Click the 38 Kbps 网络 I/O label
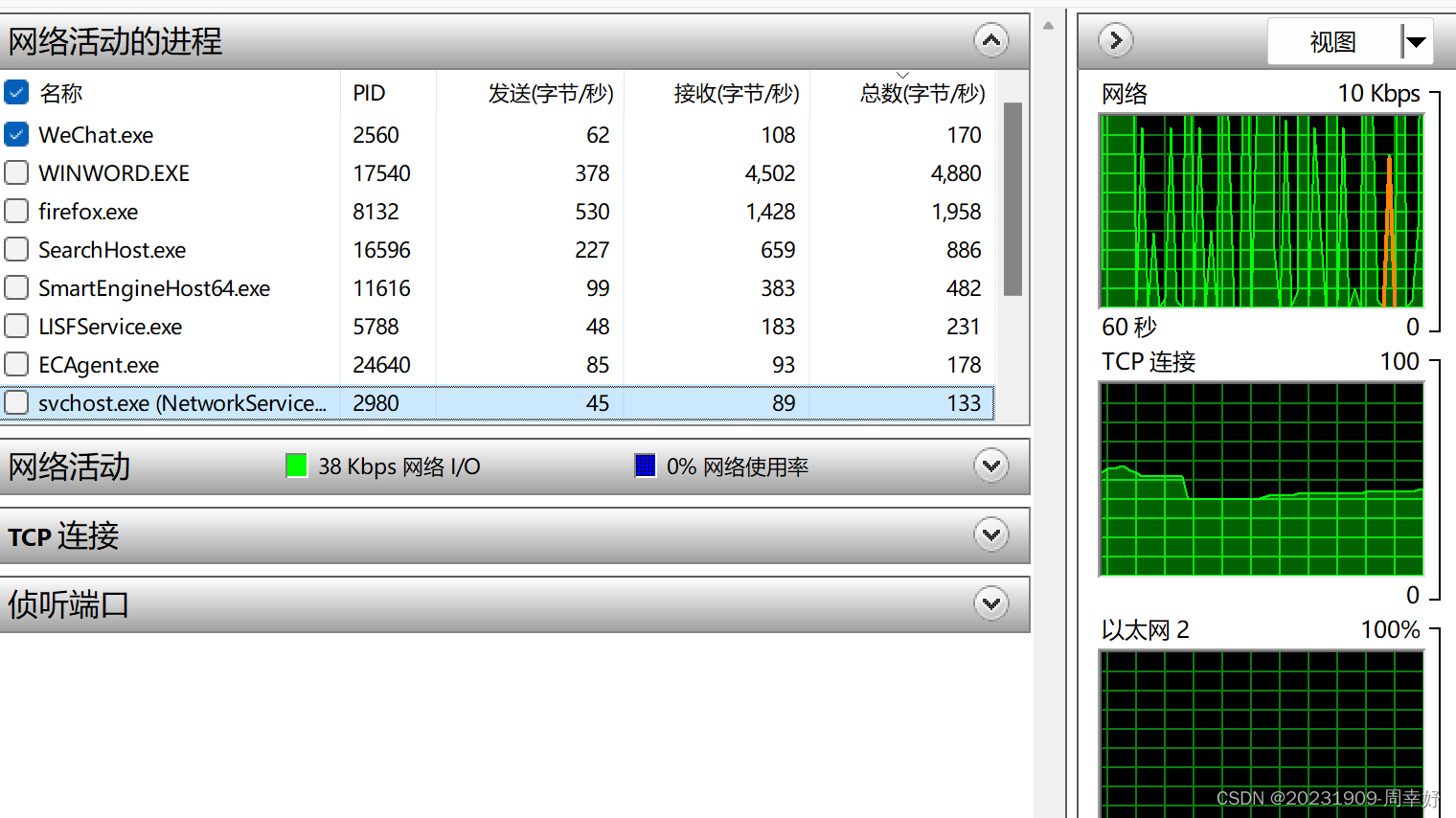 pyautogui.click(x=399, y=466)
